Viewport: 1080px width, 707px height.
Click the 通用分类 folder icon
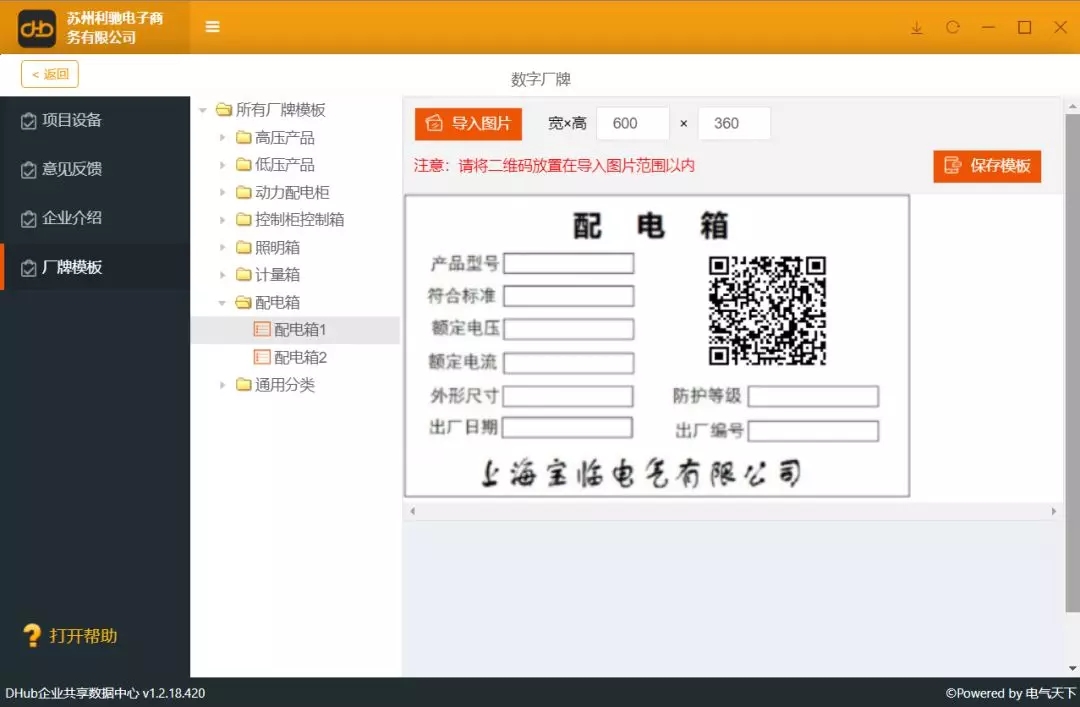(x=243, y=384)
